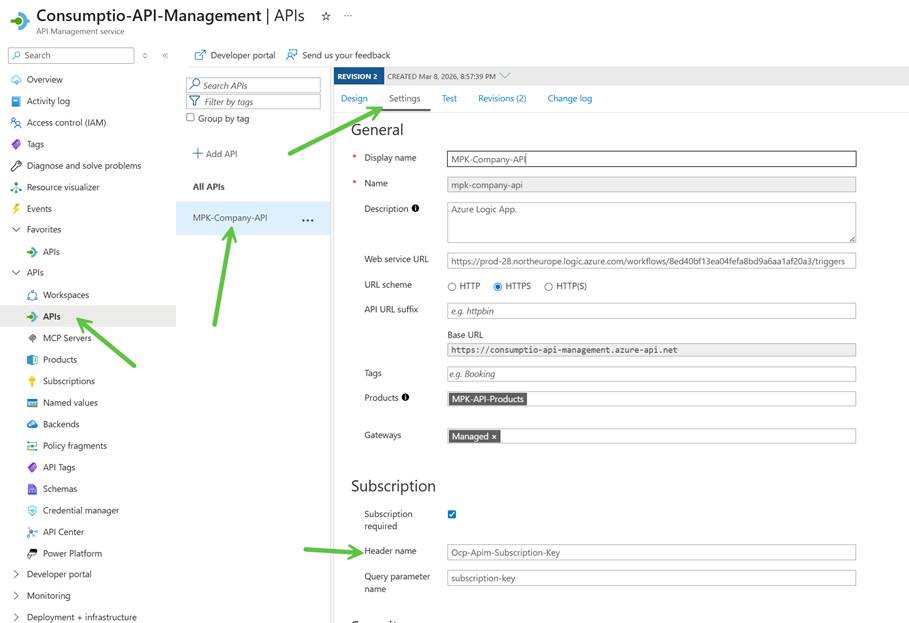Click the info icon next to Description
This screenshot has height=623, width=909.
(x=416, y=209)
